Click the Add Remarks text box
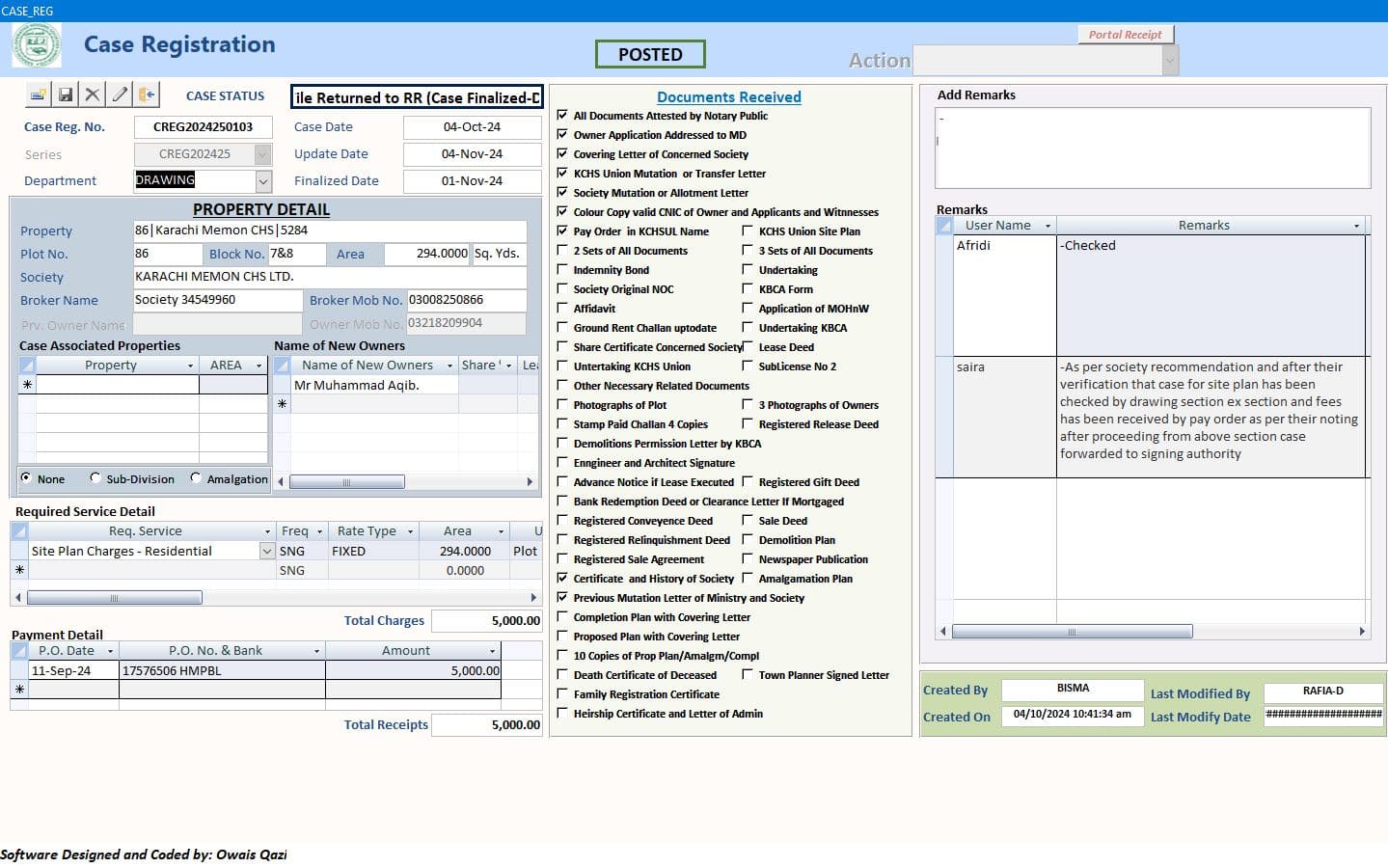This screenshot has height=868, width=1388. click(1152, 148)
